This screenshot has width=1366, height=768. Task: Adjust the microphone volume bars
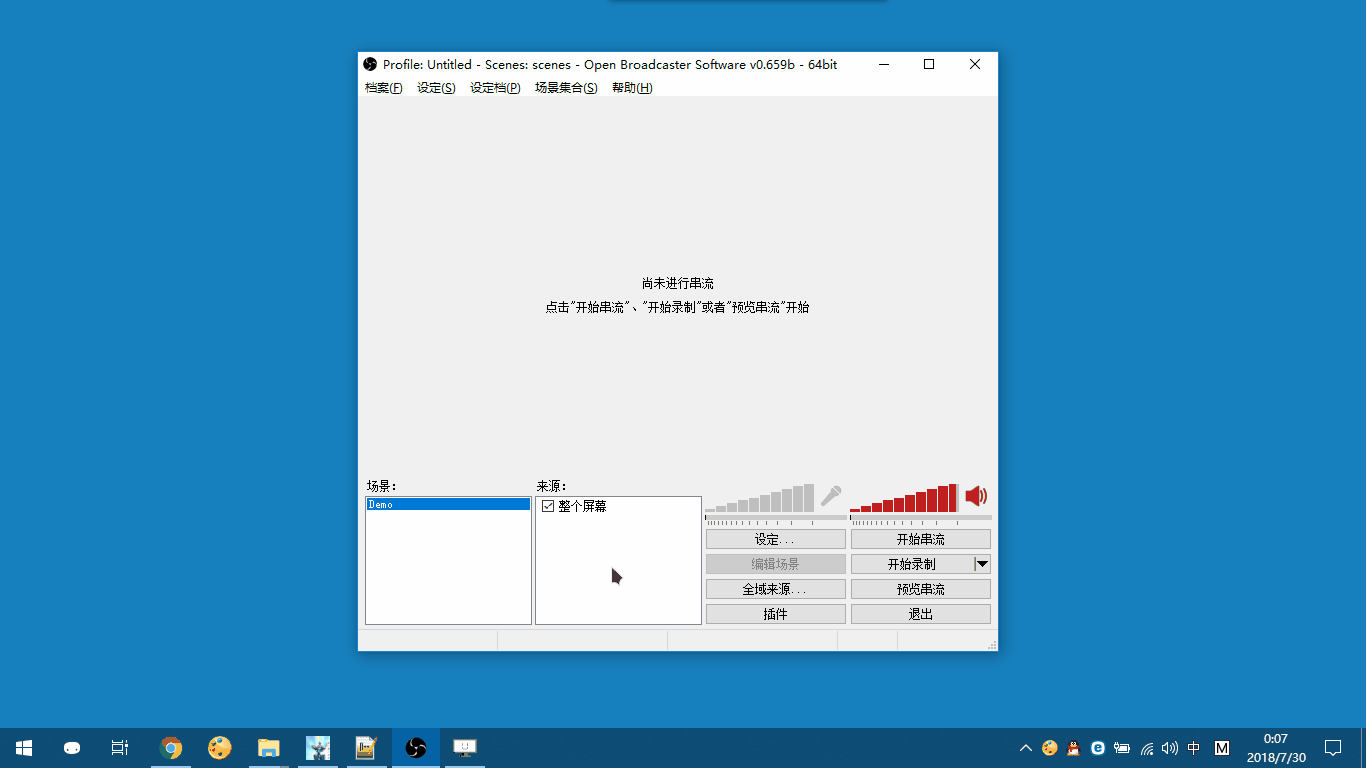760,499
